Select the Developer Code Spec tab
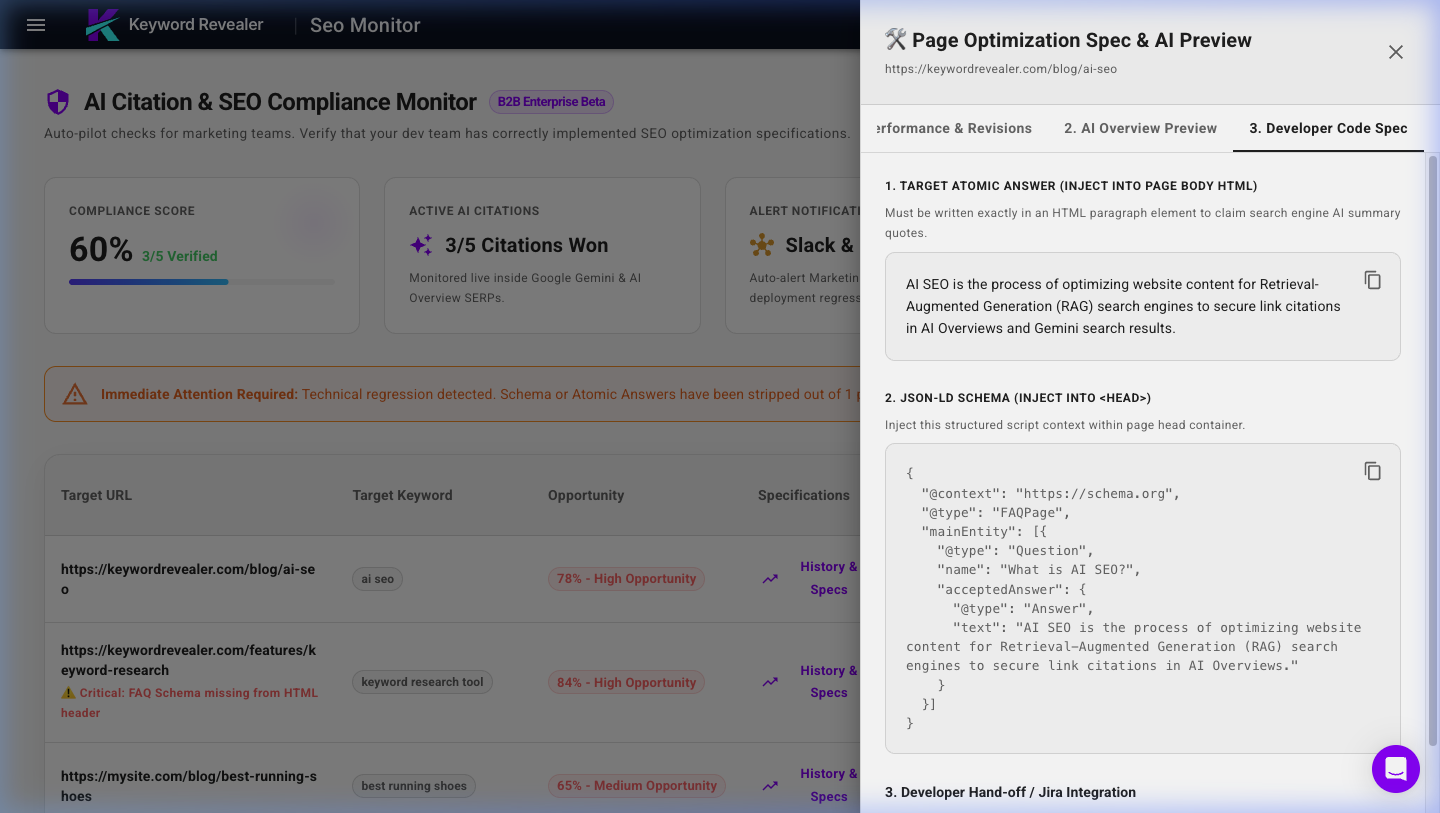The image size is (1440, 813). click(x=1328, y=128)
